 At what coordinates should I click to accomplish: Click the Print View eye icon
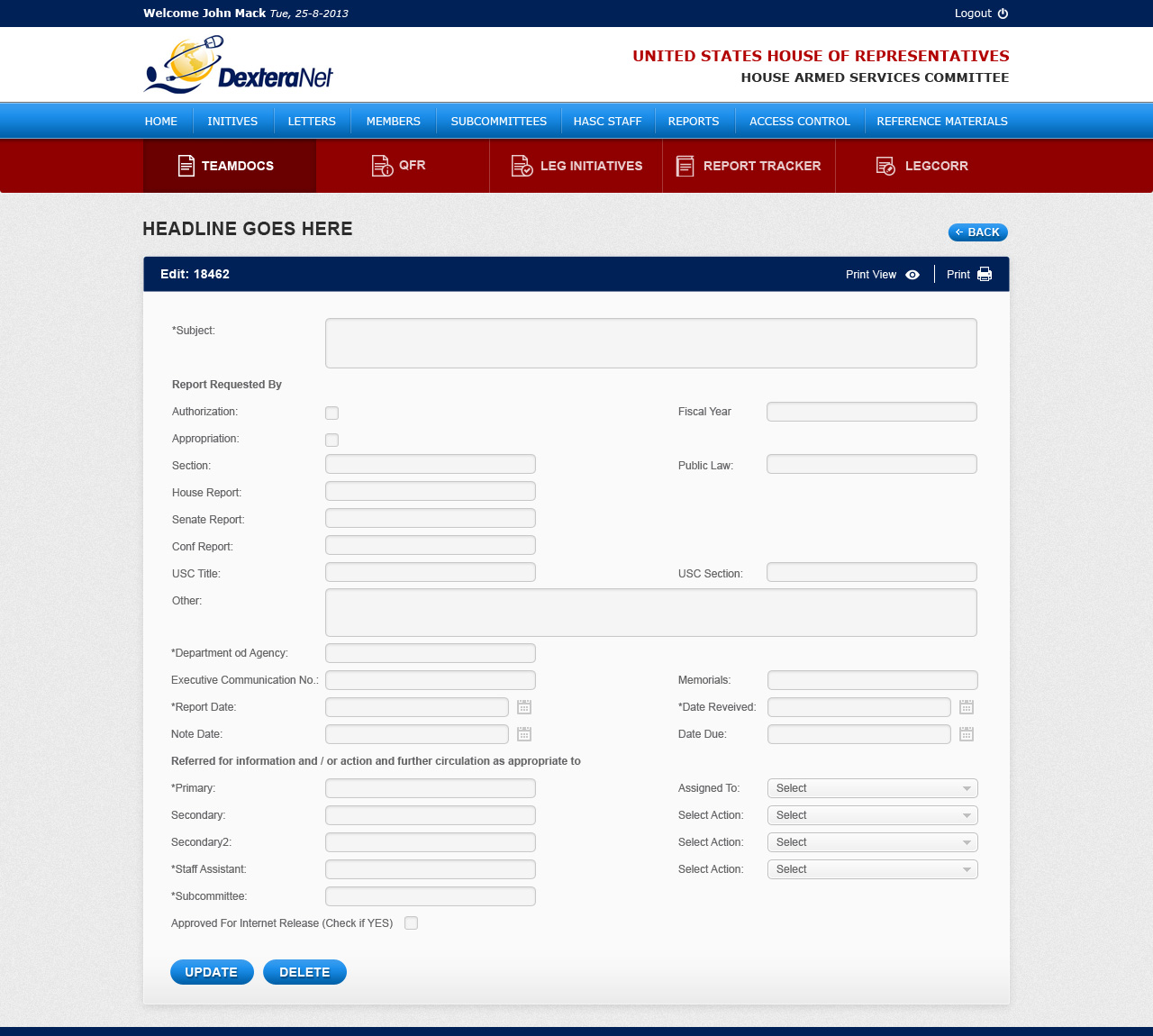[x=912, y=275]
